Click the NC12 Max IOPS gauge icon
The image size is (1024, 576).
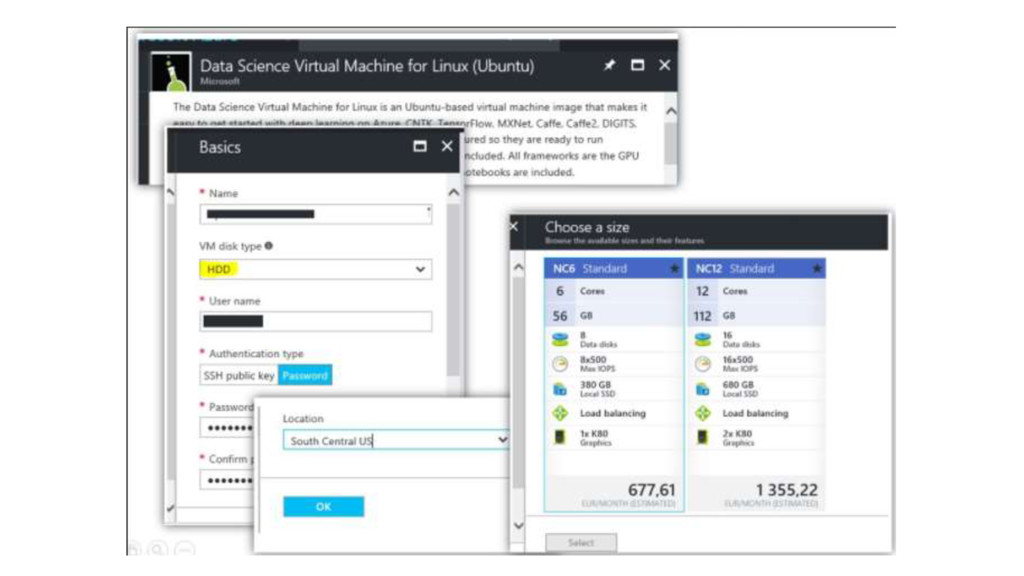703,364
